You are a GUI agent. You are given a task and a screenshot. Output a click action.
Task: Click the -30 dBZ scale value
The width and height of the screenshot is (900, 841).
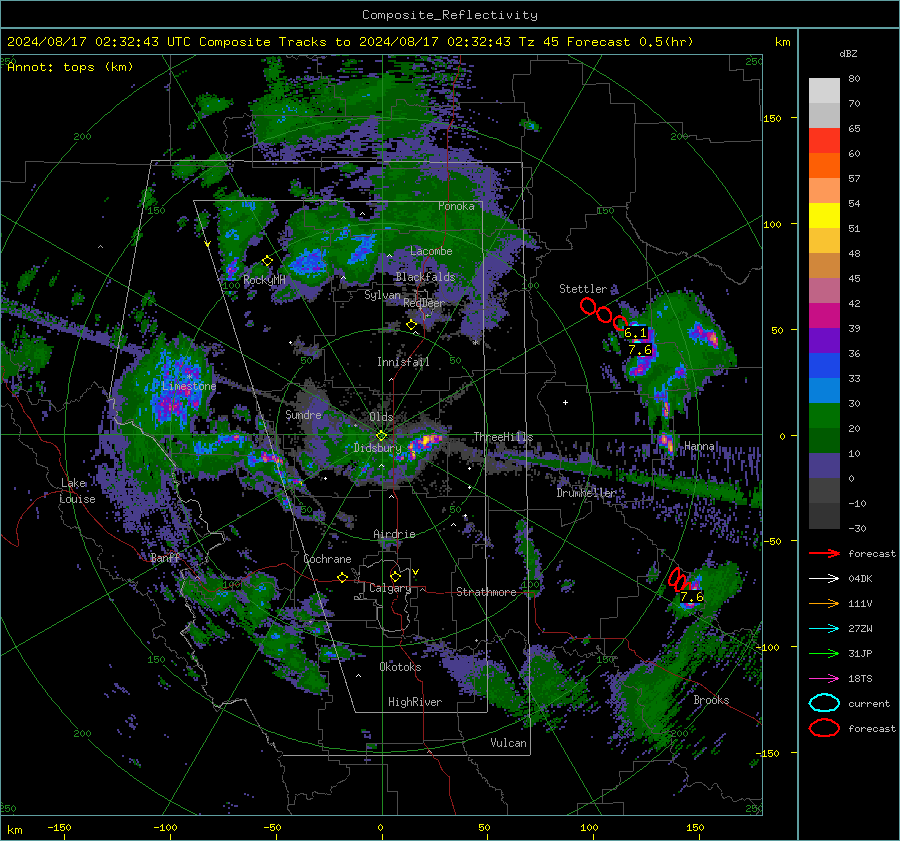coord(858,528)
